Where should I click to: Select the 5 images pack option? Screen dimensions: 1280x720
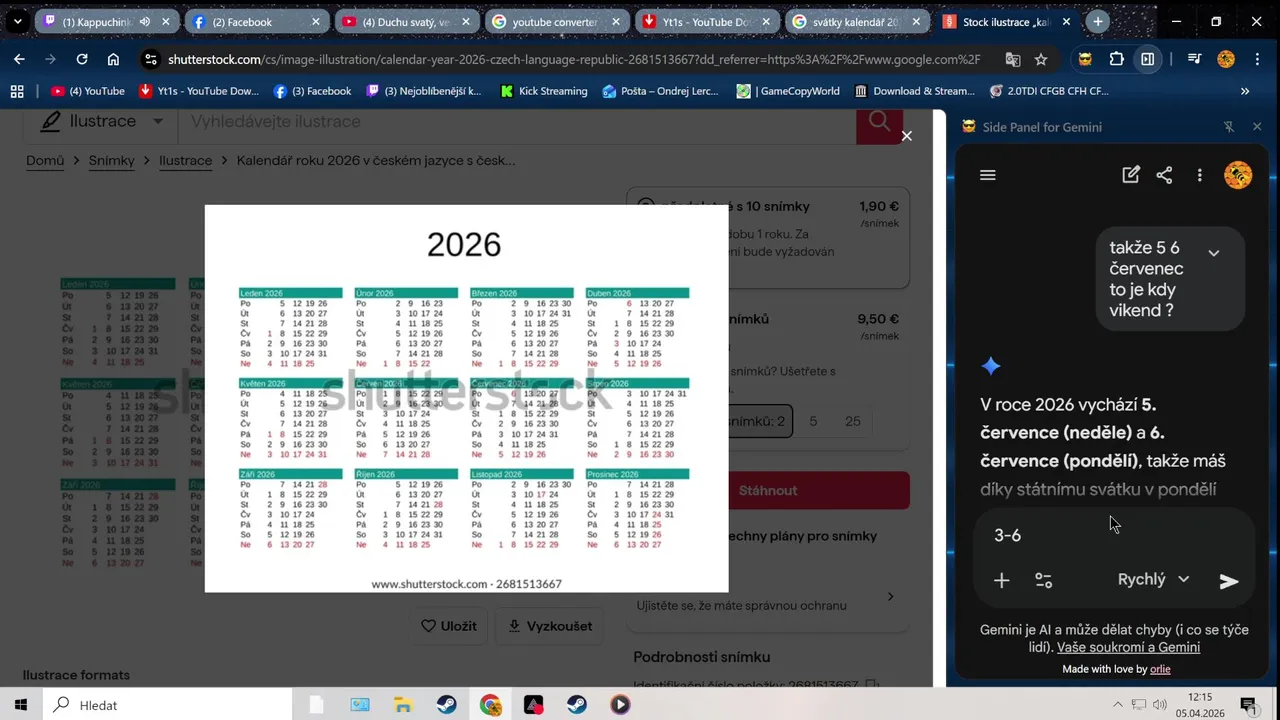pyautogui.click(x=813, y=421)
